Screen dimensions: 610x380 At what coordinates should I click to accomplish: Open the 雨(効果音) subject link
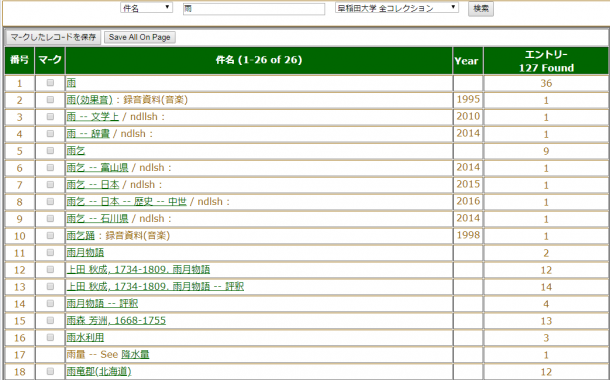click(89, 100)
